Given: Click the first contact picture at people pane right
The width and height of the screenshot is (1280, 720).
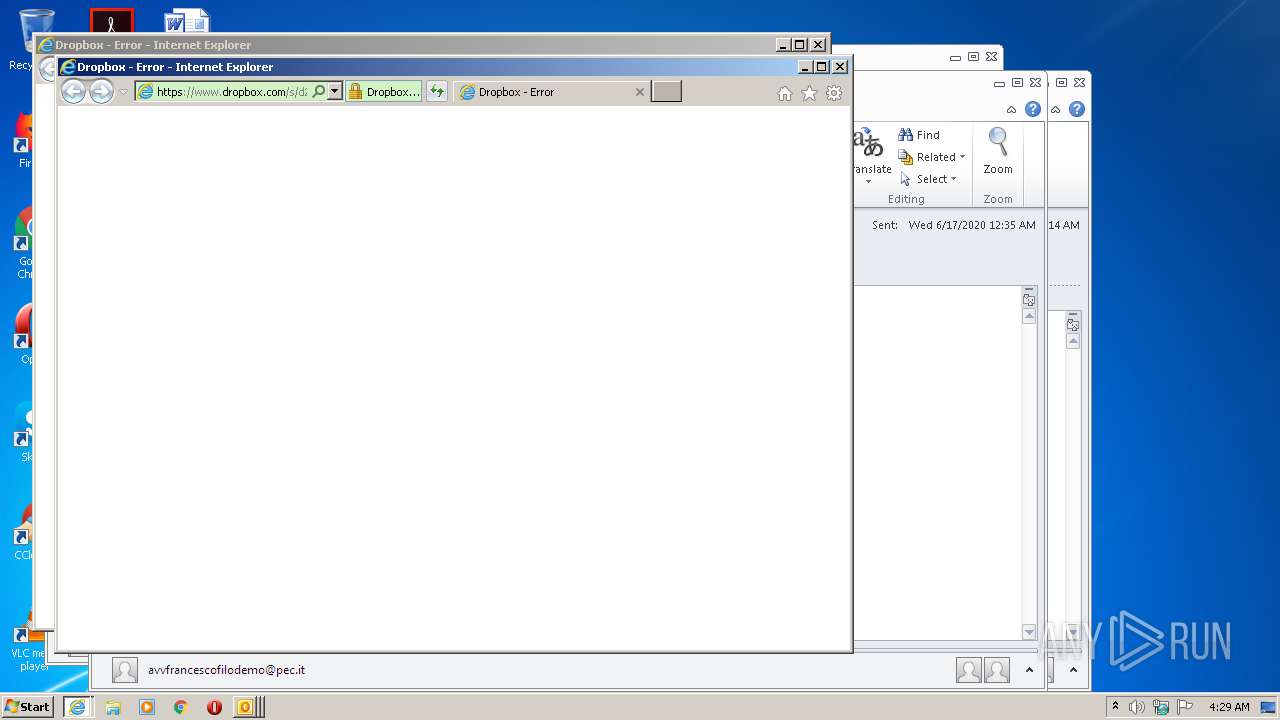Looking at the screenshot, I should (x=969, y=670).
